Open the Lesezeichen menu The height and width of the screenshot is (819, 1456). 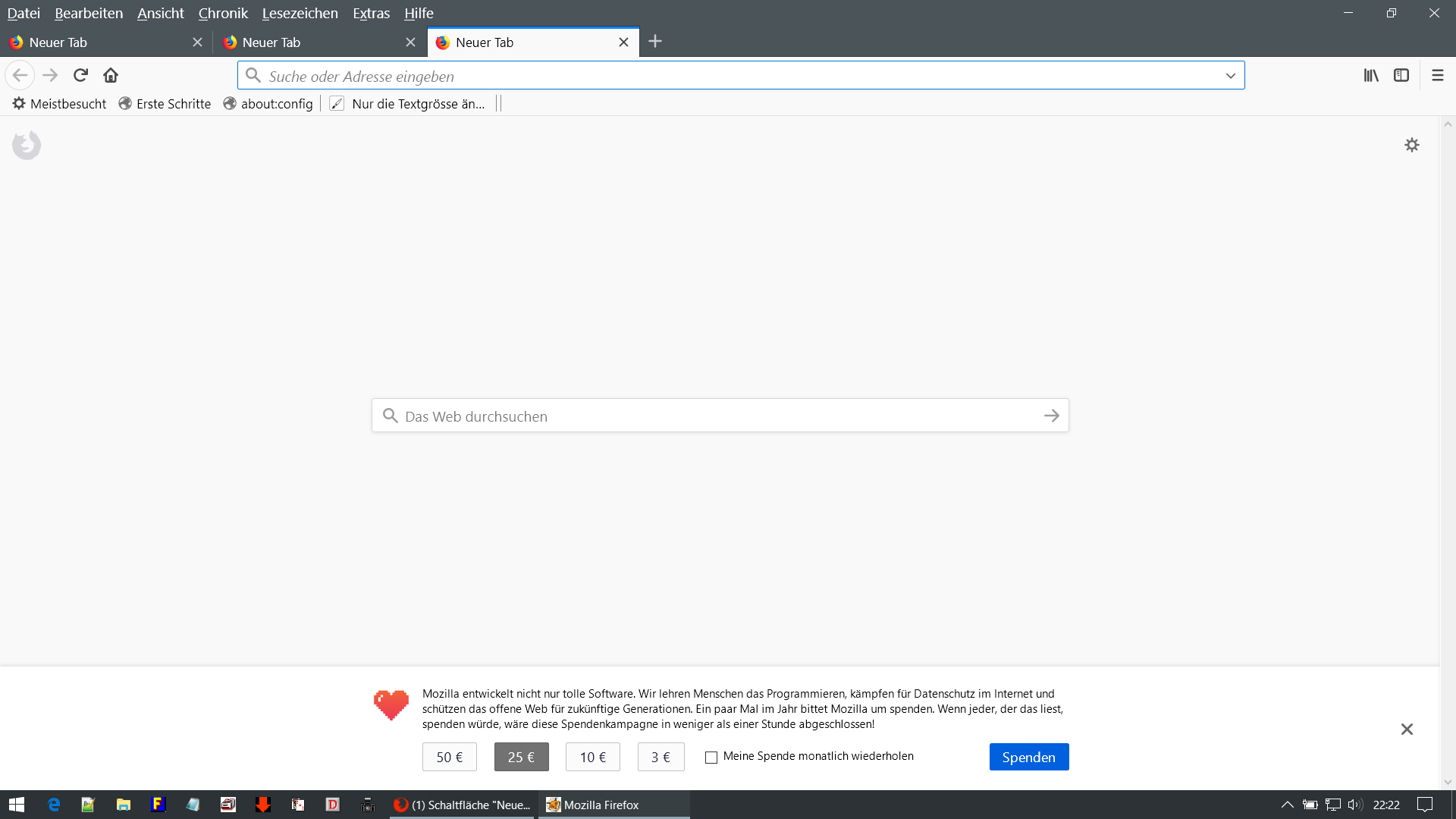(x=300, y=13)
